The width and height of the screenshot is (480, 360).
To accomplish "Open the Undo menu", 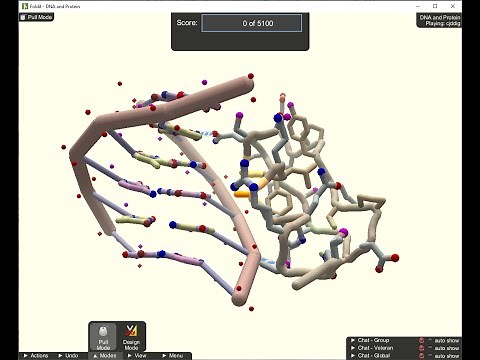I will (x=68, y=356).
